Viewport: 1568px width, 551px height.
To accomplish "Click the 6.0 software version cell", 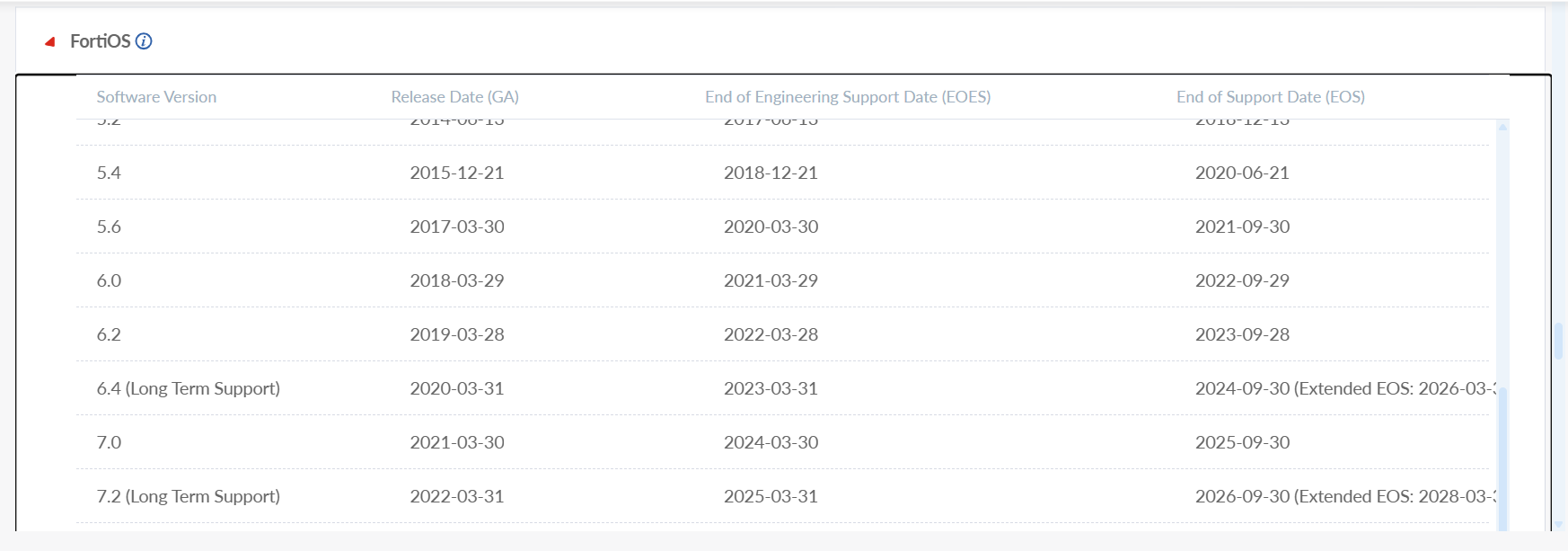I will [109, 280].
